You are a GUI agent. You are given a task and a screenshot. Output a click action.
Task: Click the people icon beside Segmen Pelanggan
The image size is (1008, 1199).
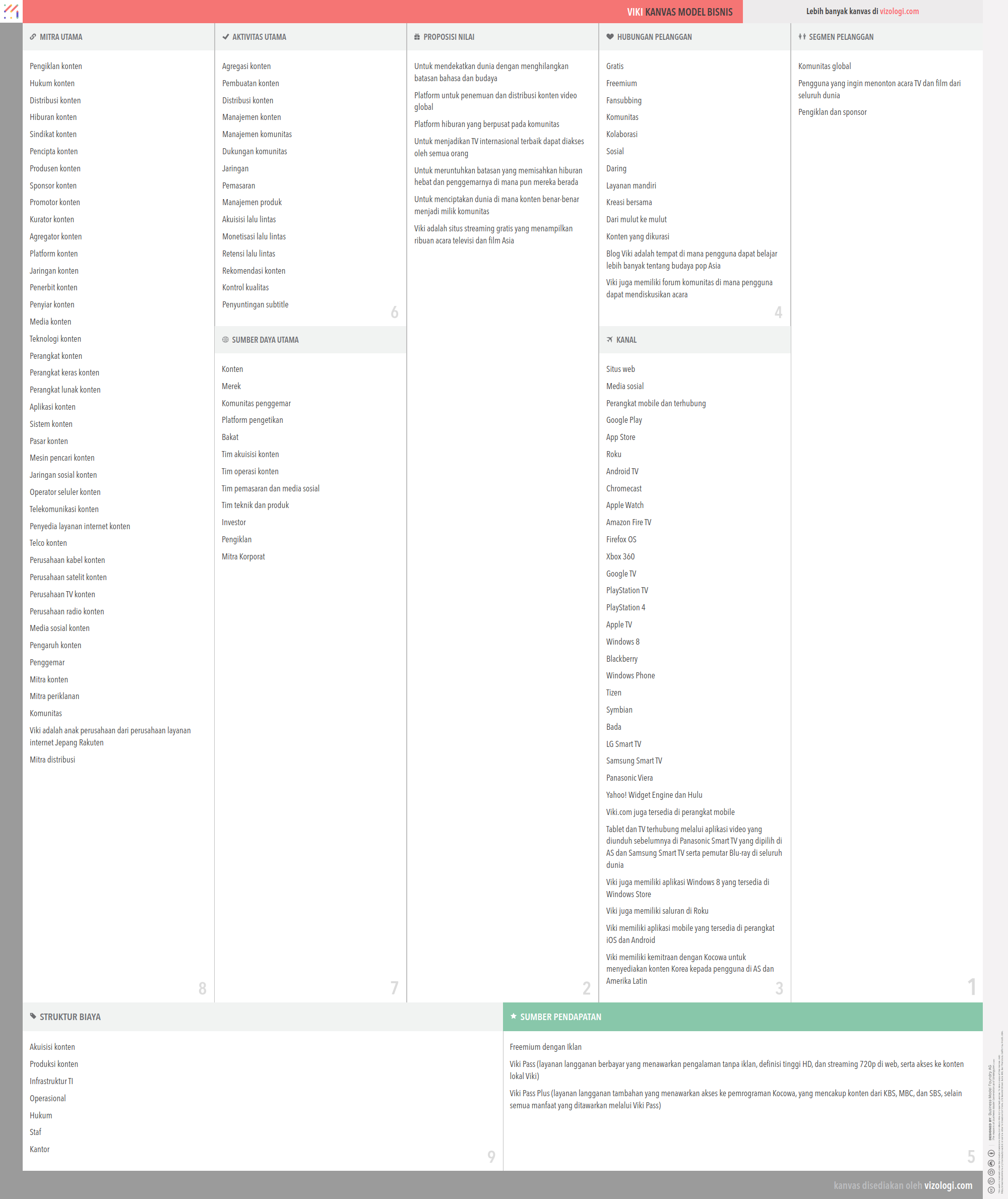click(x=802, y=37)
